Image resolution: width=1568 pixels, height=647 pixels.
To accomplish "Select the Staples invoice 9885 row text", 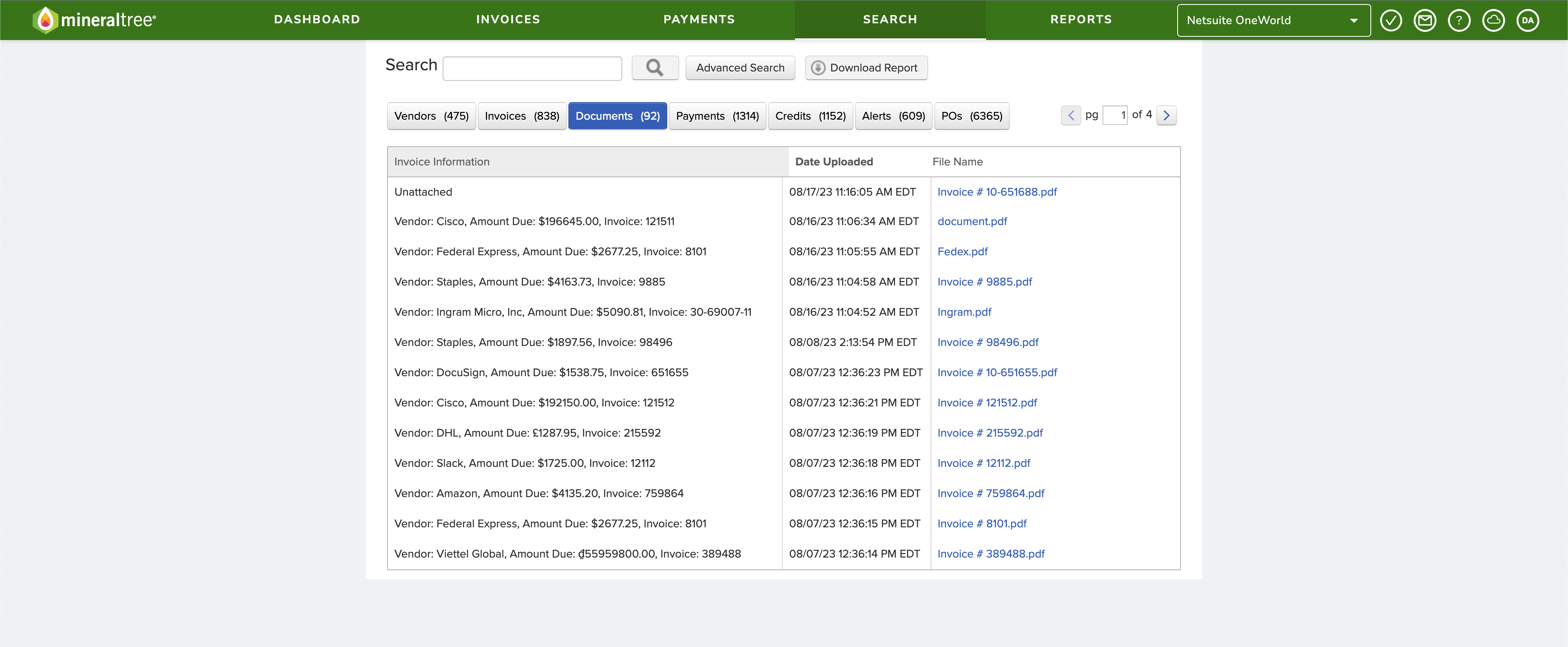I will [x=530, y=282].
